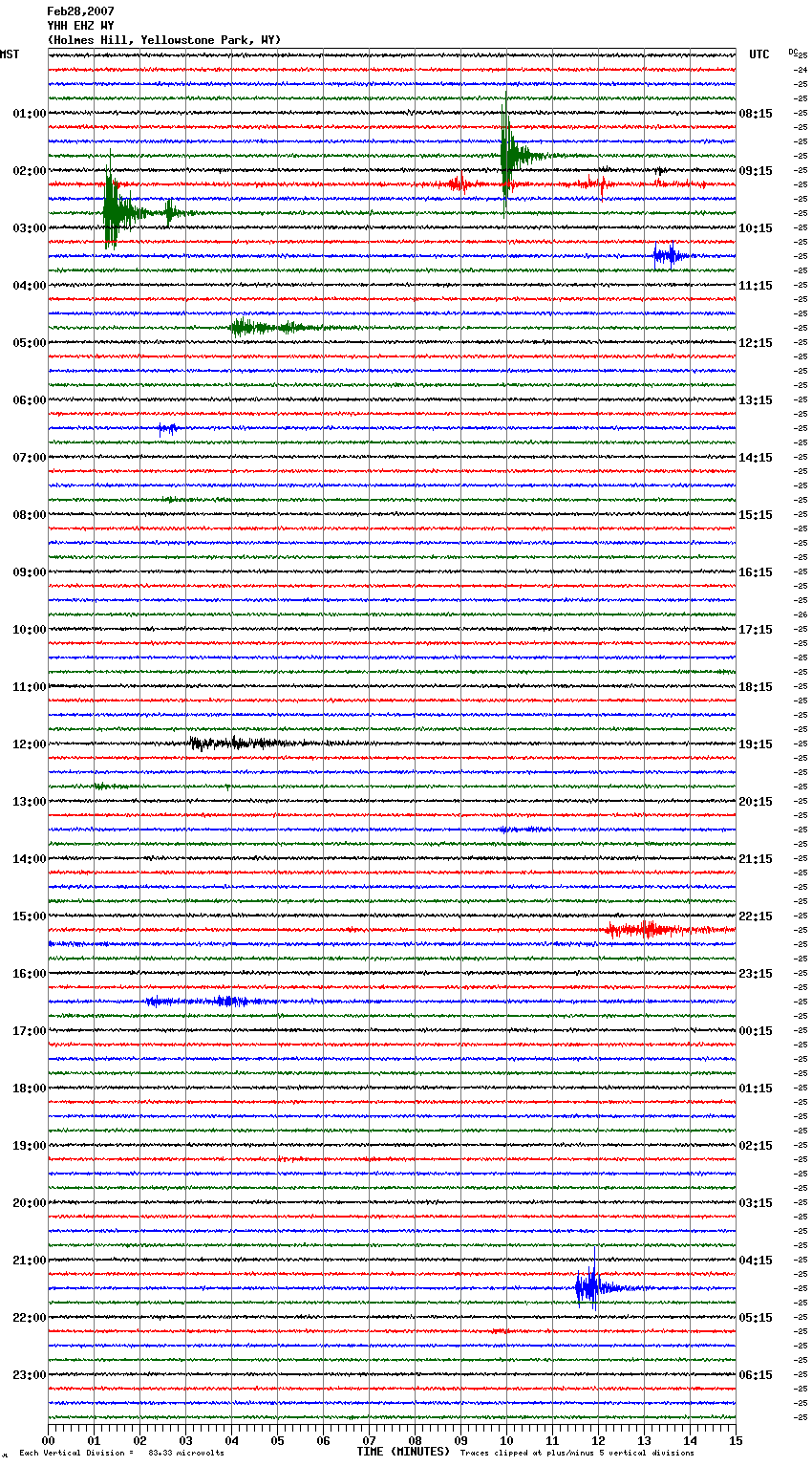The height and width of the screenshot is (1466, 812).
Task: Click the 09:00 MST time label
Action: [x=30, y=572]
